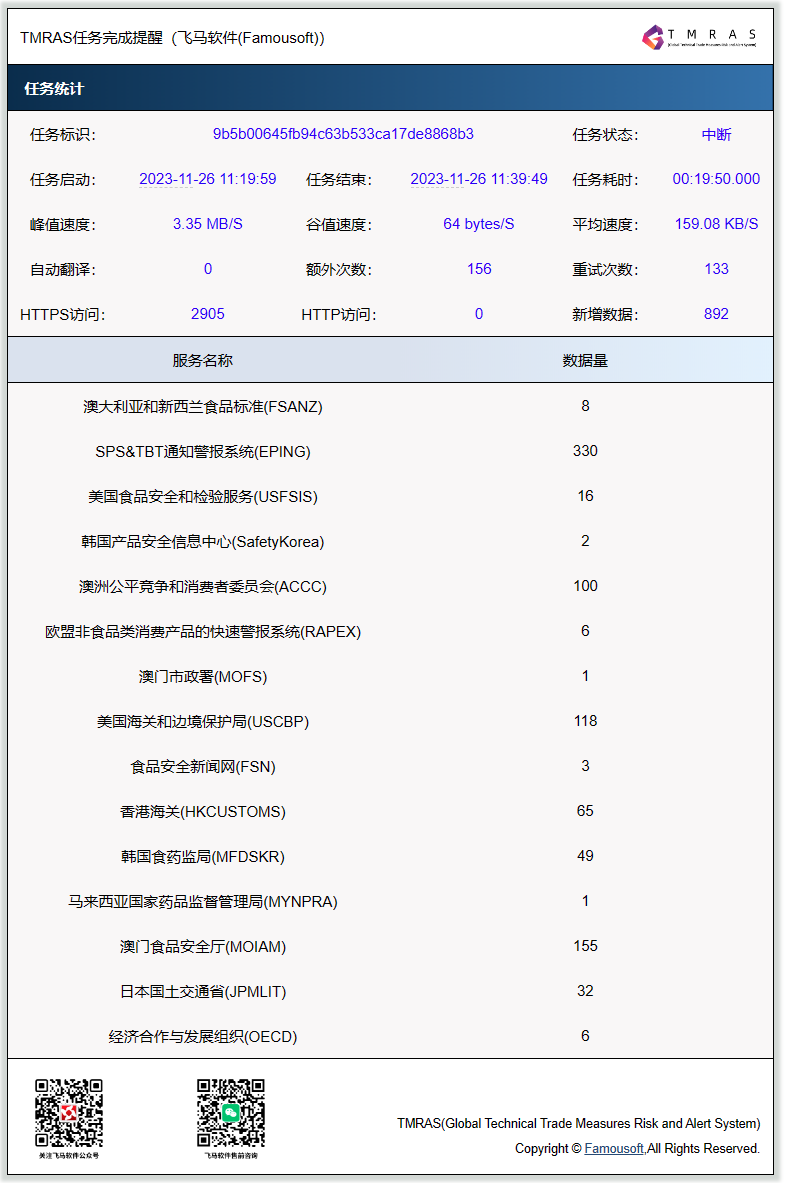Screen dimensions: 785x1183
Task: Select row 经济合作与发展组织(OECD)
Action: pos(390,1037)
